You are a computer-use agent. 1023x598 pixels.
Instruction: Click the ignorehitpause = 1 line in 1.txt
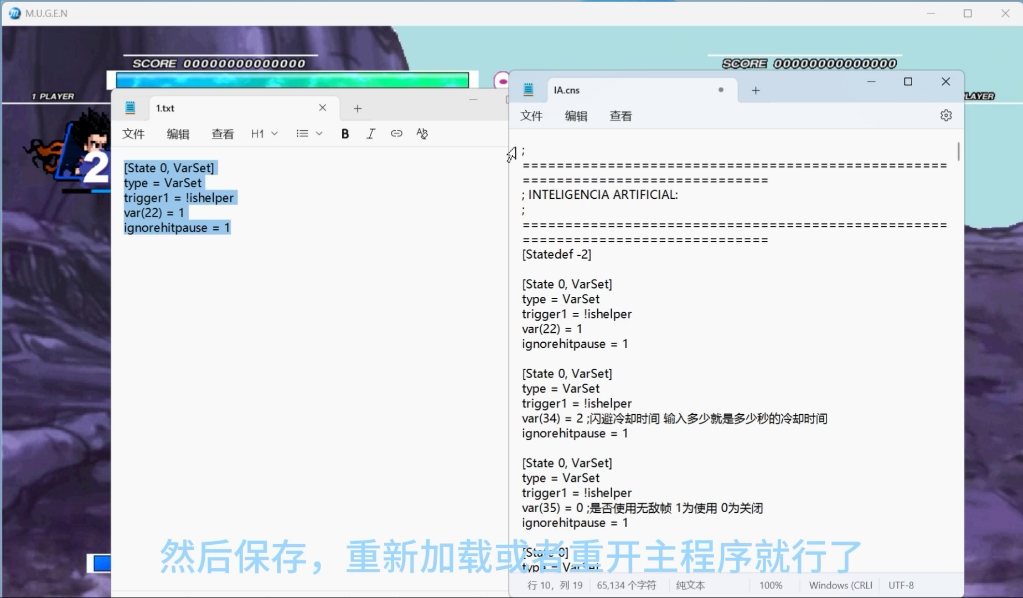point(177,228)
